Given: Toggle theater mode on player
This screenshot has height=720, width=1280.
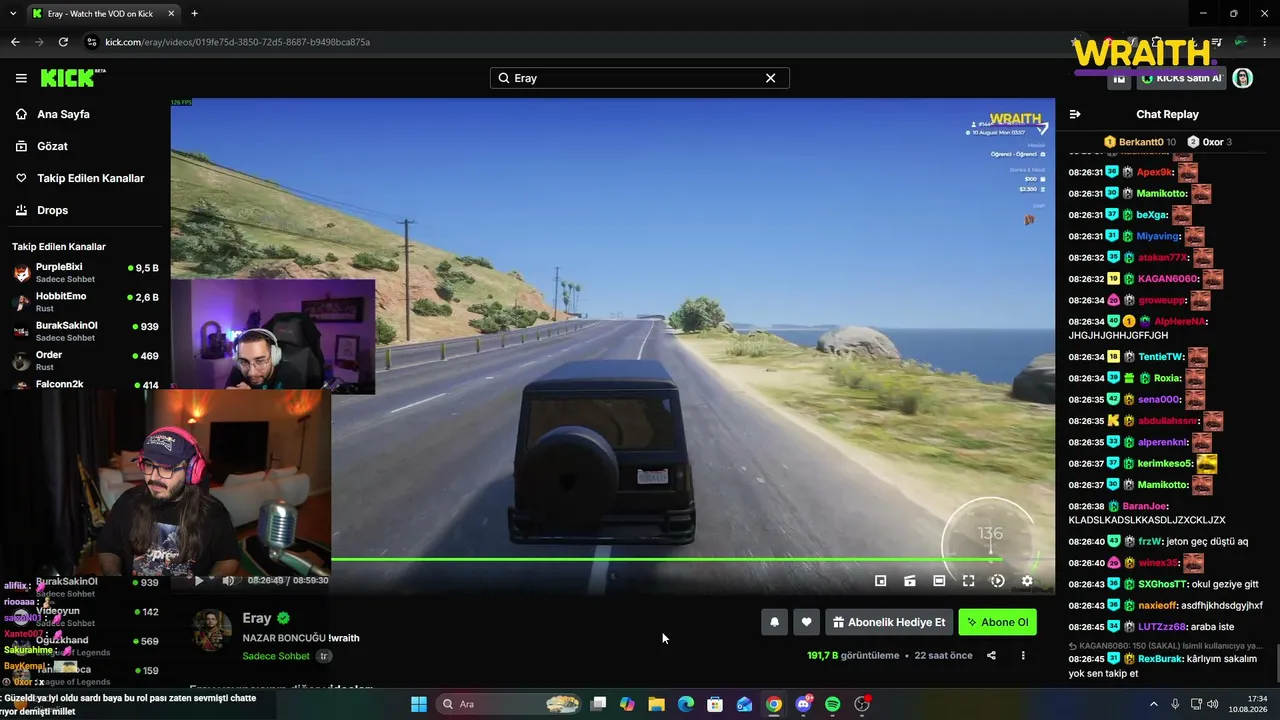Looking at the screenshot, I should 939,580.
